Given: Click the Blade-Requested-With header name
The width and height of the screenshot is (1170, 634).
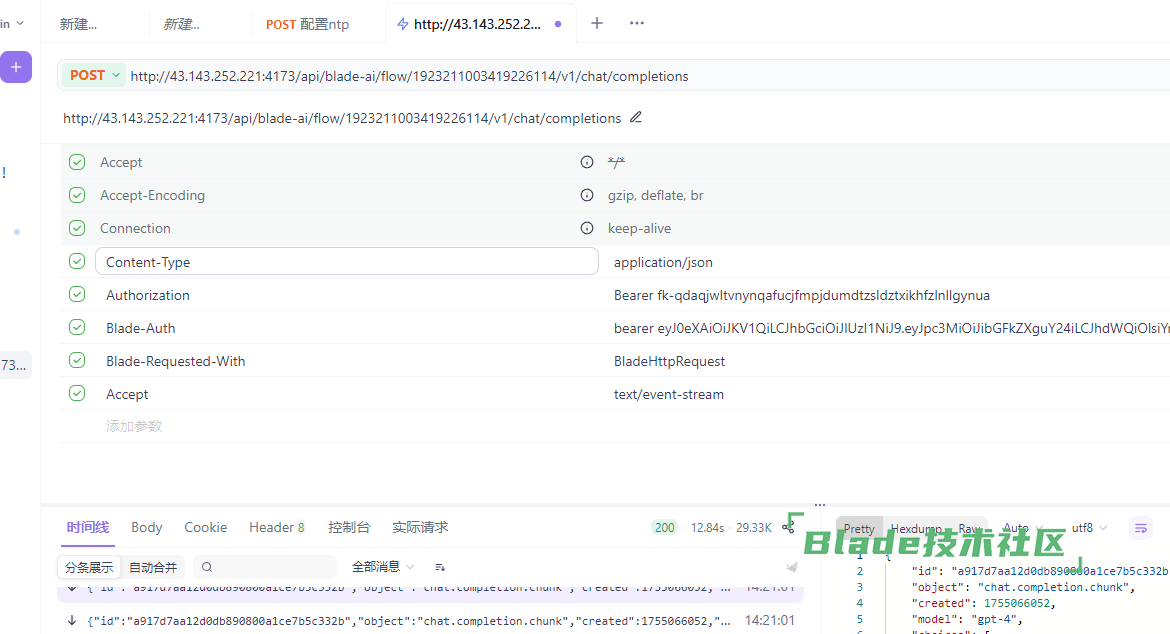Looking at the screenshot, I should [175, 361].
